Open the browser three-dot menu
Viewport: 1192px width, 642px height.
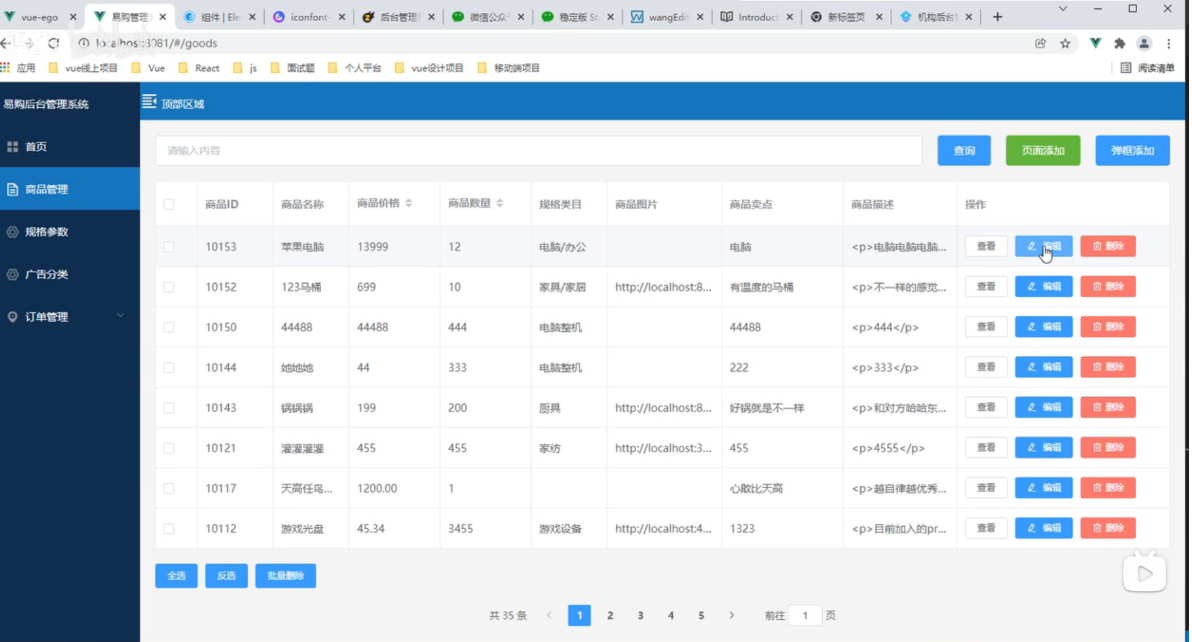[x=1168, y=43]
